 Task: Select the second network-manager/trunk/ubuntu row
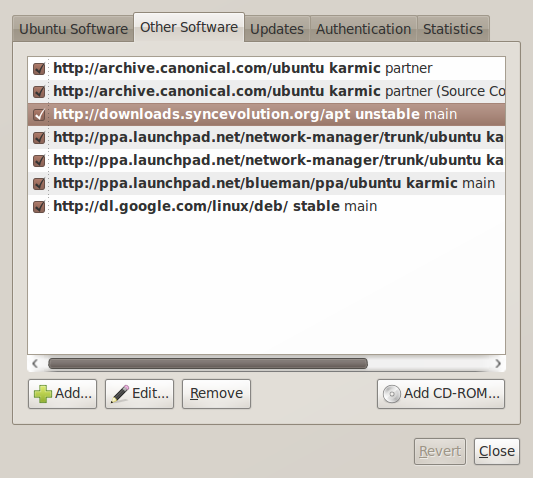coord(266,160)
